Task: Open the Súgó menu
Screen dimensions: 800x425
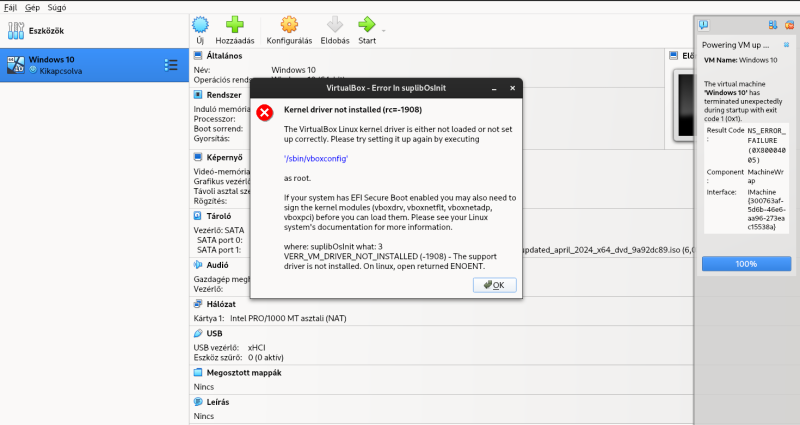Action: (57, 7)
